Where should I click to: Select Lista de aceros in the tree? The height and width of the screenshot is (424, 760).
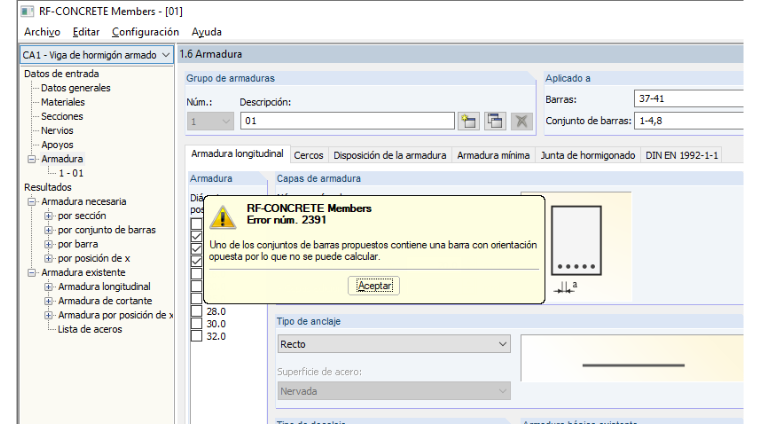90,330
